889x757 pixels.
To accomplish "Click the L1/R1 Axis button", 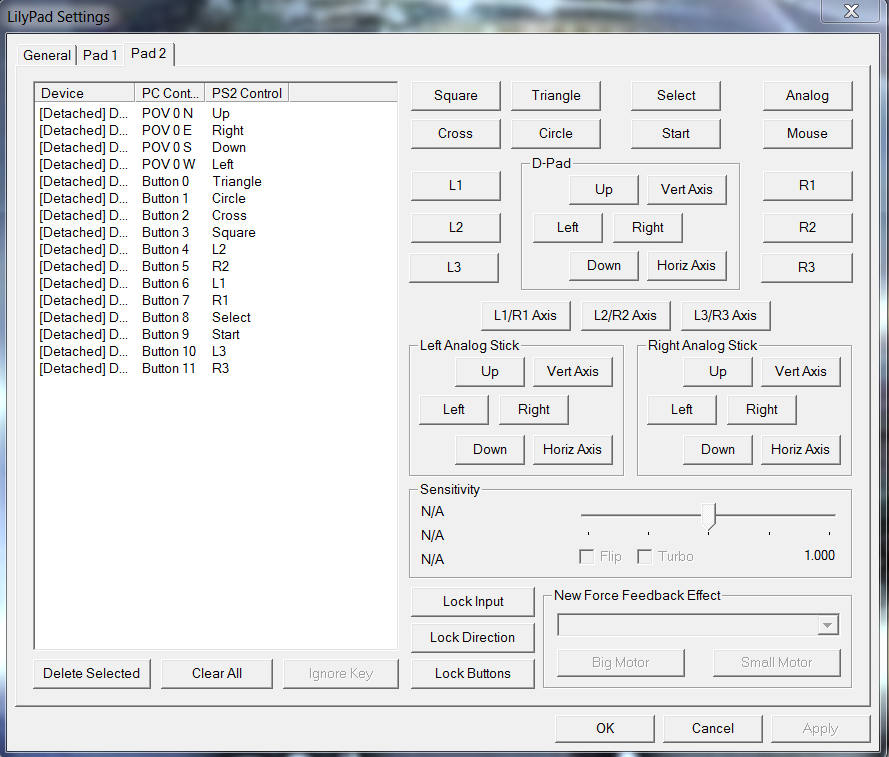I will coord(526,315).
